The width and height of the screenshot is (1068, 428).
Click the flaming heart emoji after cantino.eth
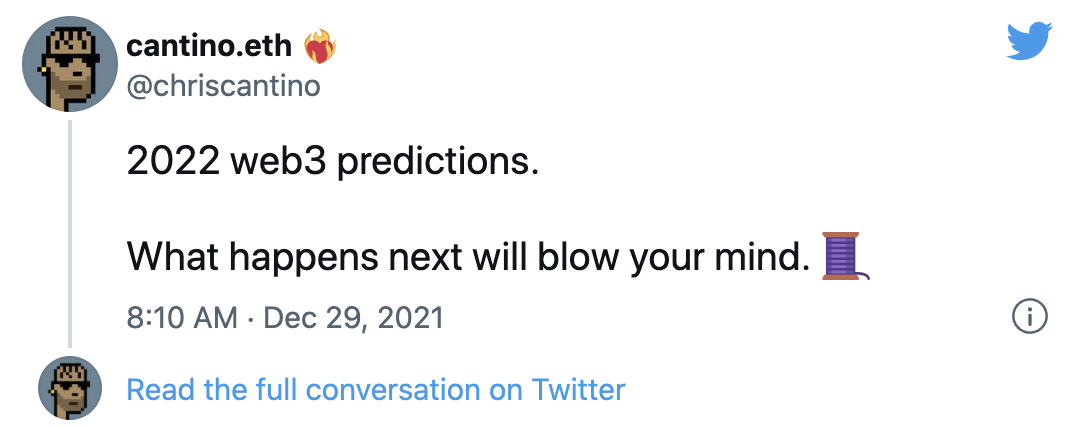[x=320, y=46]
